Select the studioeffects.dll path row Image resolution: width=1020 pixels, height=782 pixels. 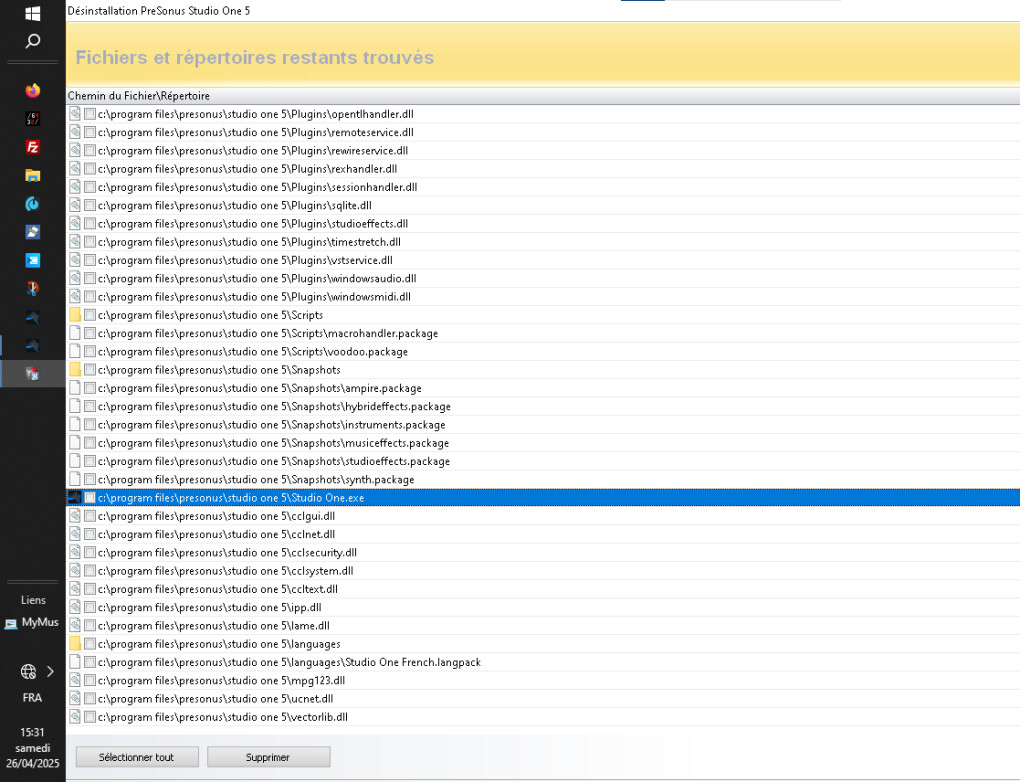click(543, 223)
